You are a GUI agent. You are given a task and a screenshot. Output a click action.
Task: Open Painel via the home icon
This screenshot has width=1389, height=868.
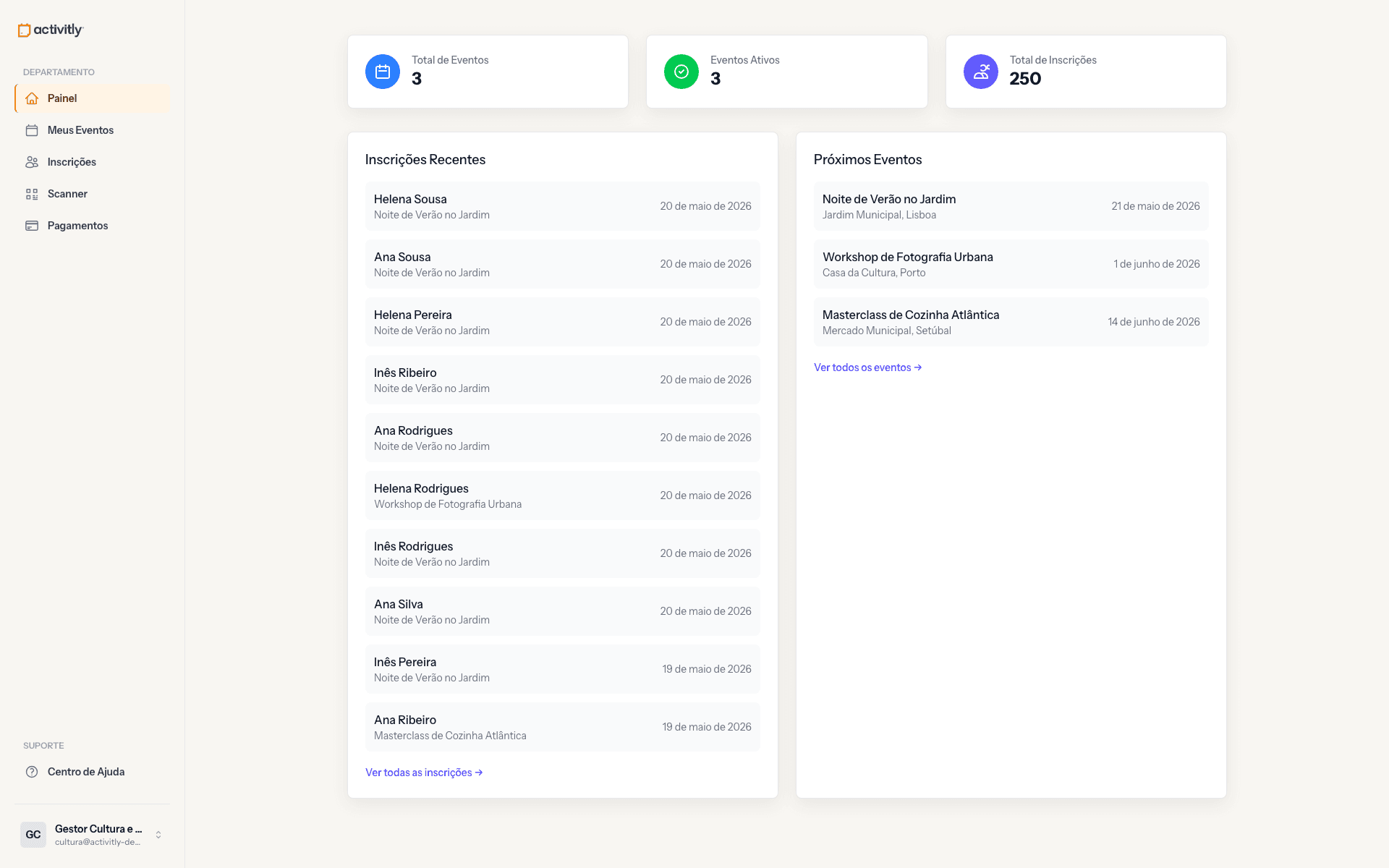[x=32, y=98]
